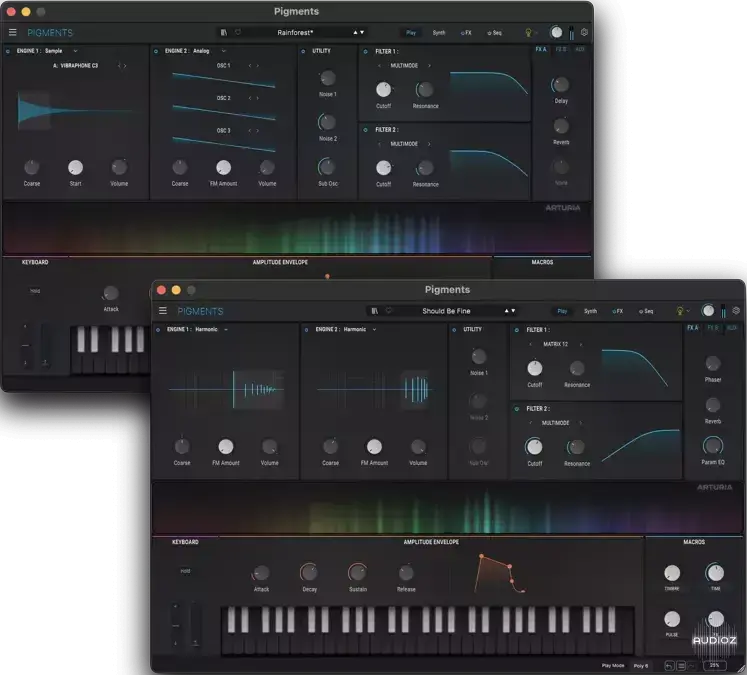Toggle Engine 2 Harmonic power button
The image size is (747, 675).
(x=306, y=329)
